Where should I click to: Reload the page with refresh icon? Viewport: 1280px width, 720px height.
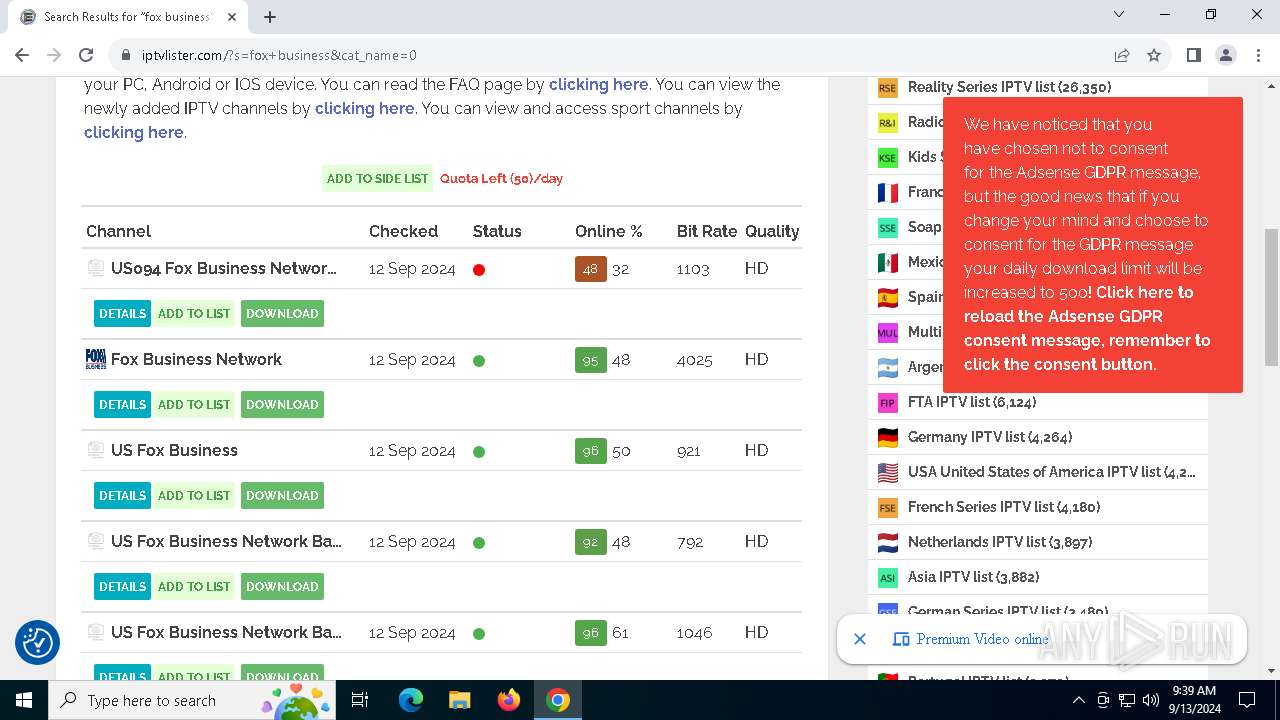click(86, 55)
